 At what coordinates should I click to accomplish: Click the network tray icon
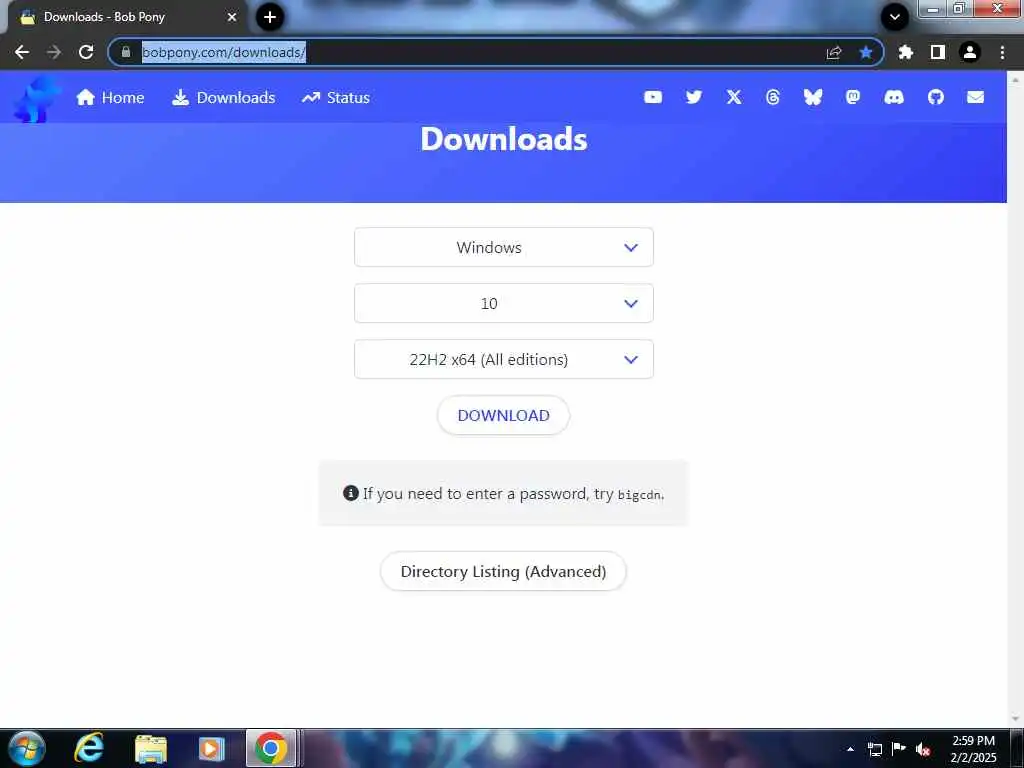click(x=874, y=749)
